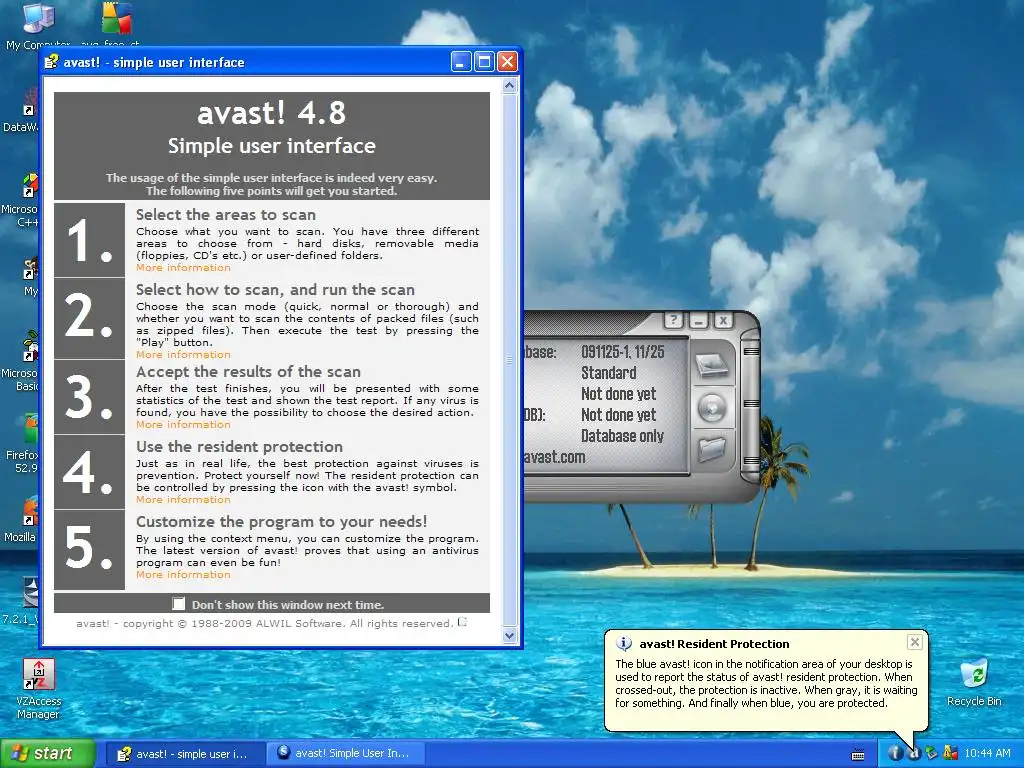Open the Recycle Bin

(974, 682)
